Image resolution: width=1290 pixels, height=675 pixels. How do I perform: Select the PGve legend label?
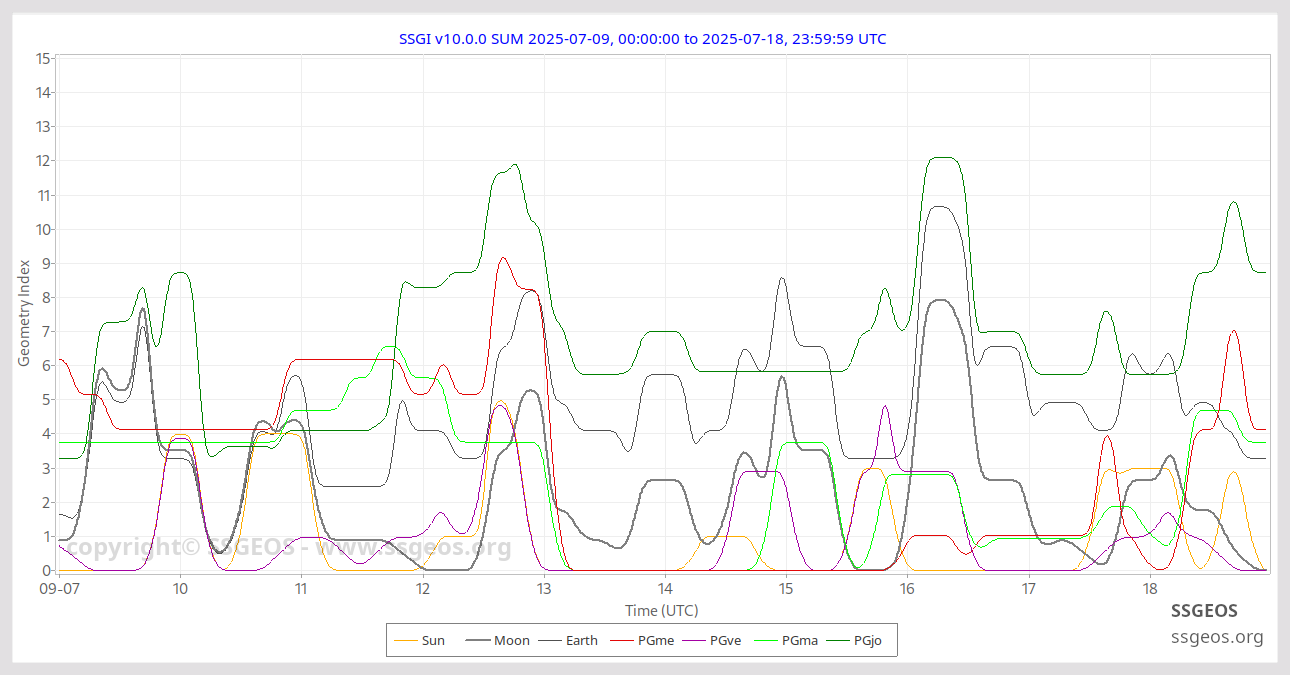pyautogui.click(x=725, y=640)
